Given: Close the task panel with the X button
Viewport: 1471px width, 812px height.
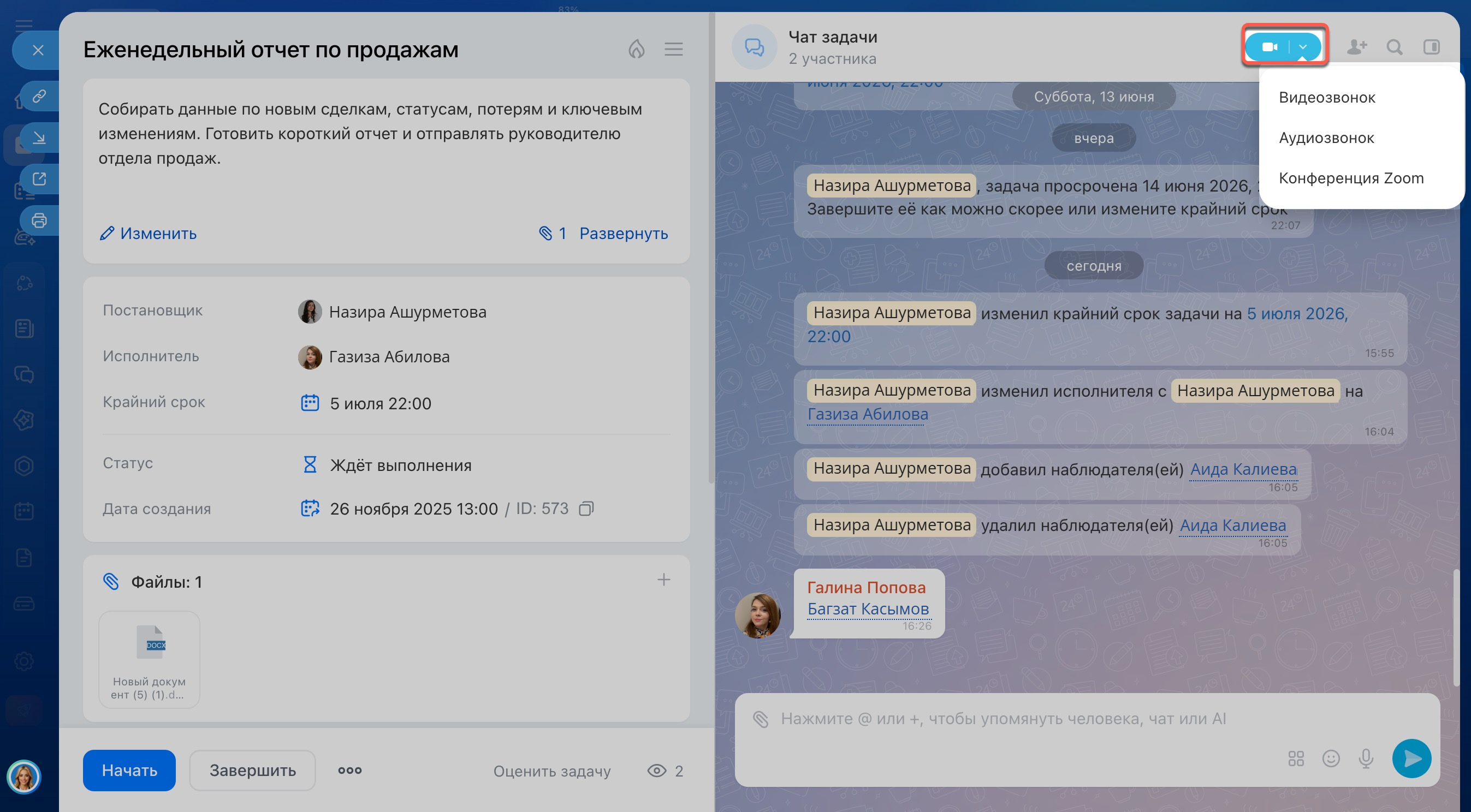Looking at the screenshot, I should [38, 50].
